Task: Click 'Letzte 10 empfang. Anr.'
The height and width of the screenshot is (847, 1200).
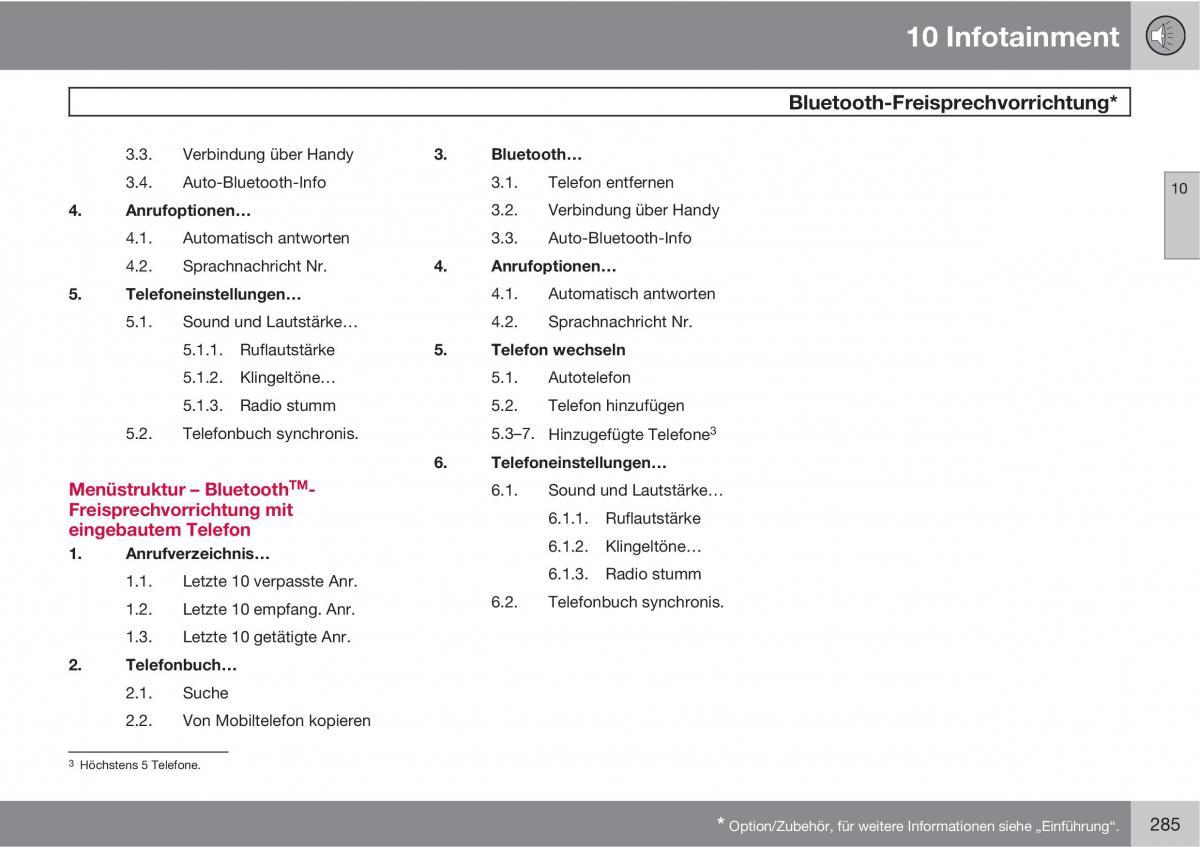Action: [x=268, y=609]
